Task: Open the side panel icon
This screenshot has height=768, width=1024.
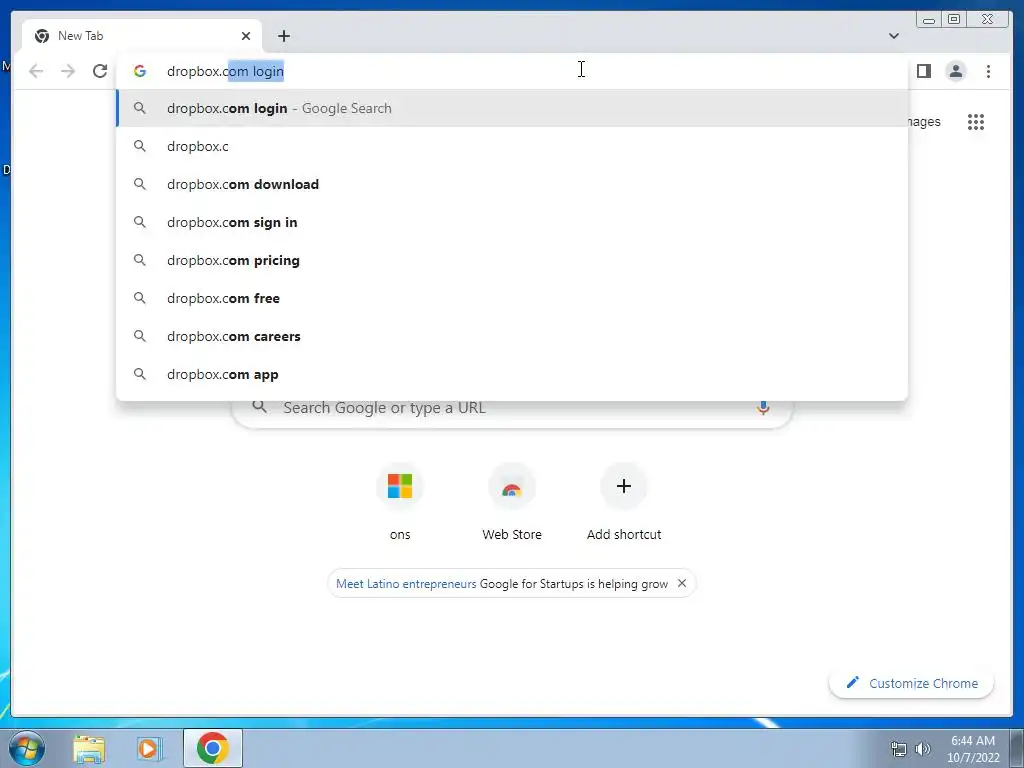Action: click(923, 71)
